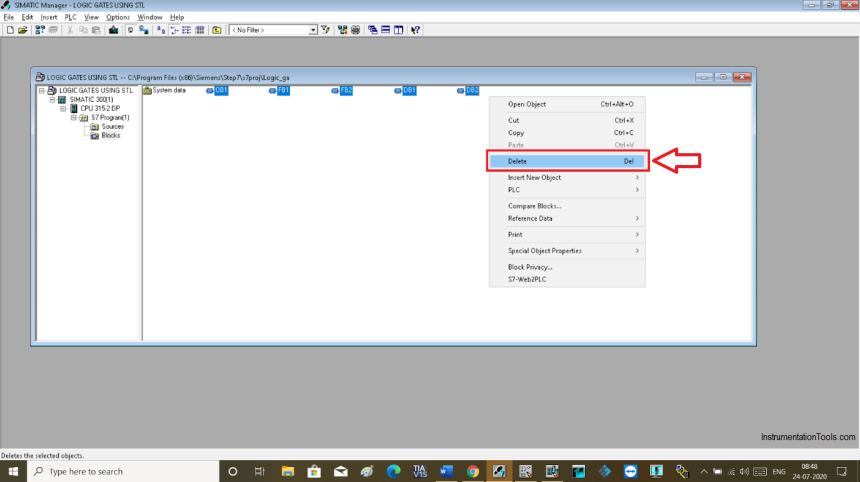The image size is (860, 482).
Task: Expand the Print submenu arrow
Action: pos(637,235)
